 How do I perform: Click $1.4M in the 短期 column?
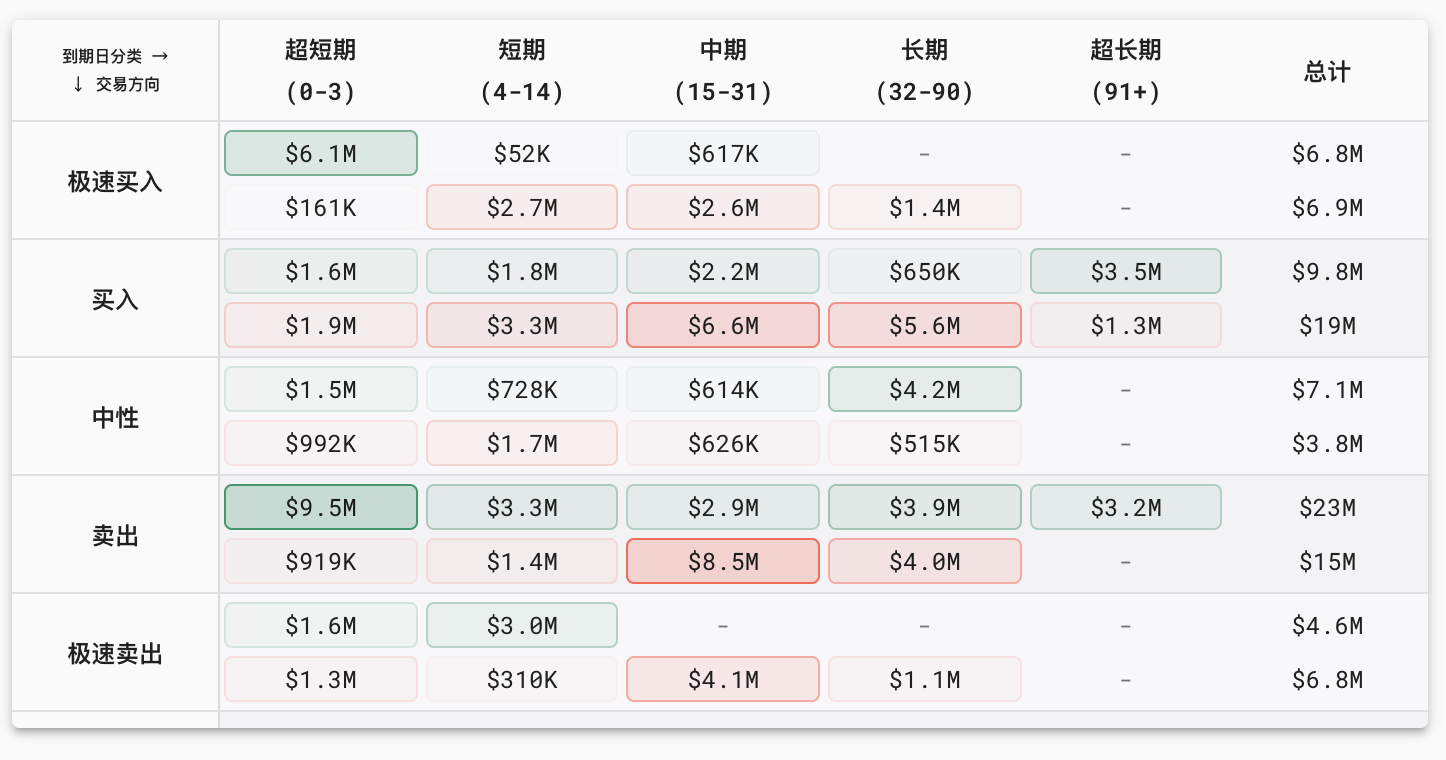[x=522, y=561]
